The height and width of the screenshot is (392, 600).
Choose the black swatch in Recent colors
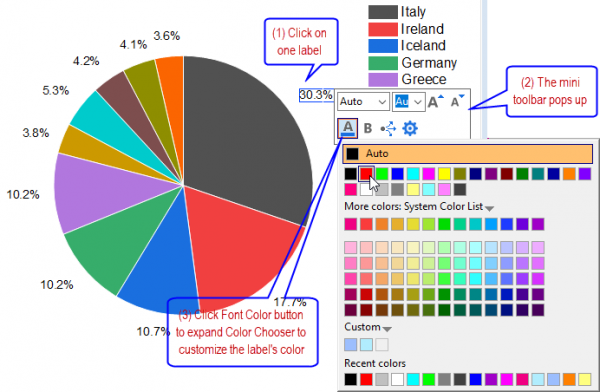point(351,379)
